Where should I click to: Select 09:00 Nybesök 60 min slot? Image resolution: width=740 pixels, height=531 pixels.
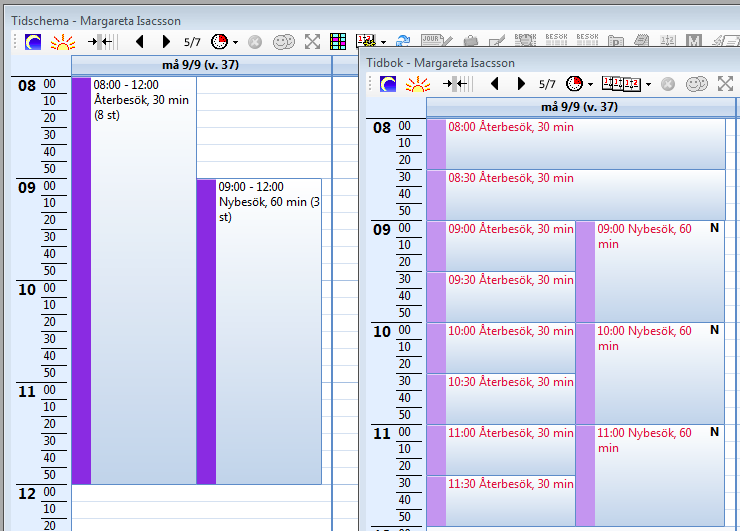tap(650, 271)
